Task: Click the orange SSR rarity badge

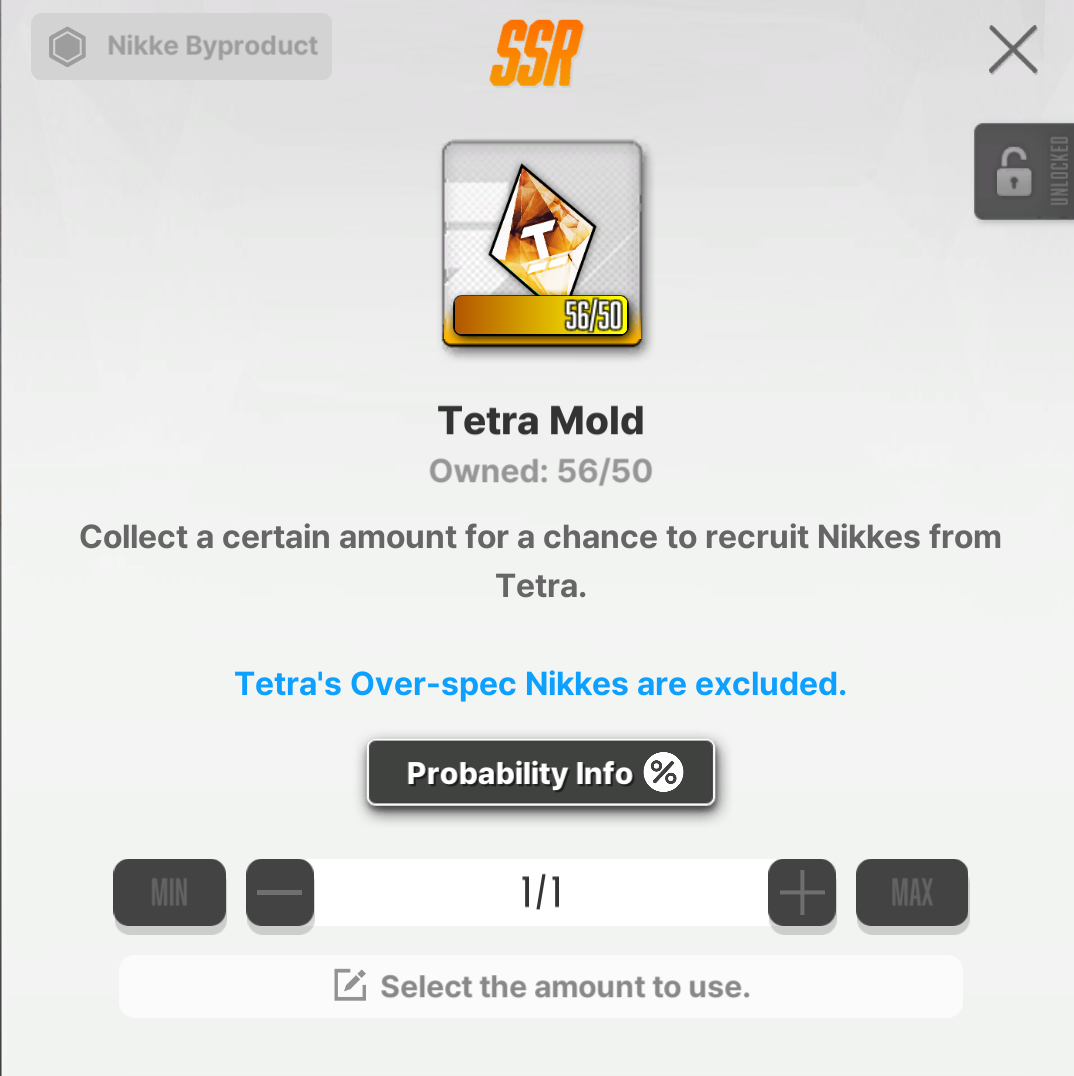Action: (537, 54)
